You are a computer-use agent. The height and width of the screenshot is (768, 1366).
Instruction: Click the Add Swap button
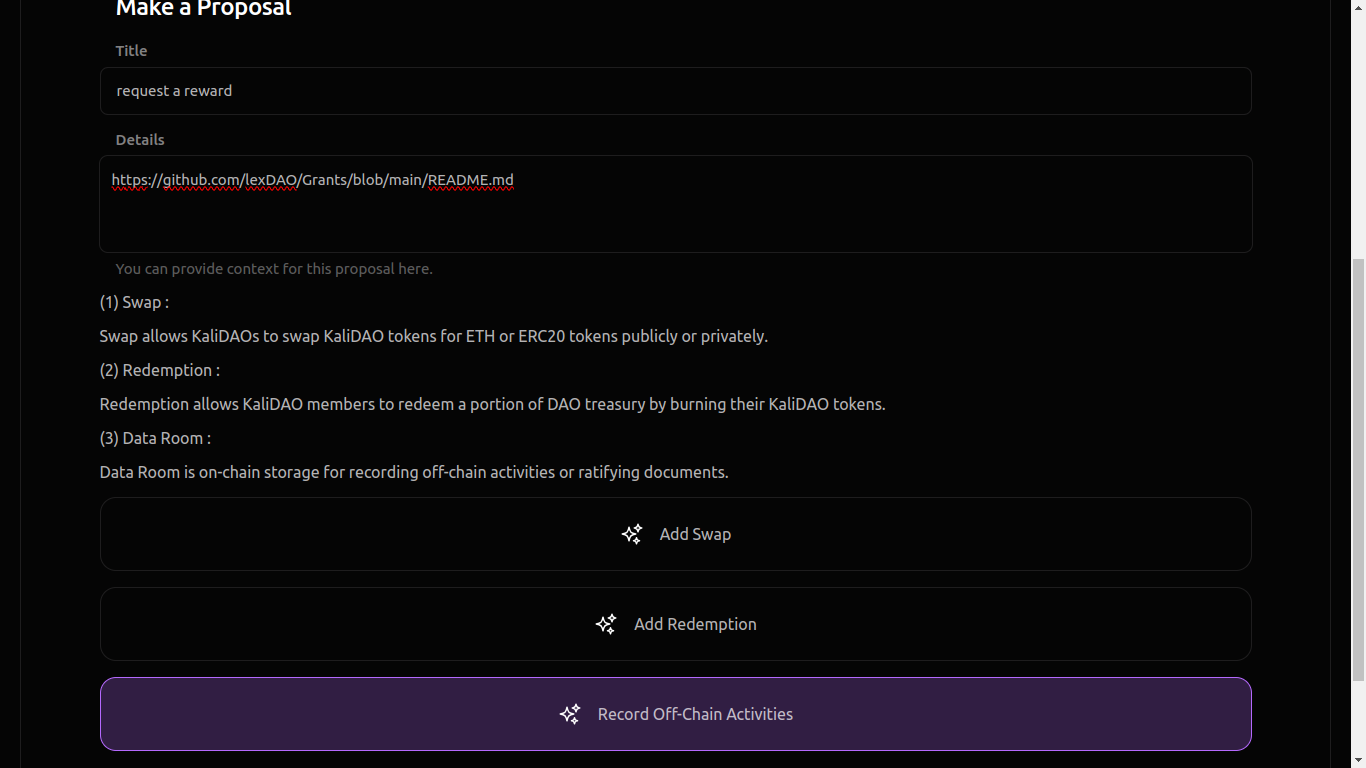tap(676, 534)
